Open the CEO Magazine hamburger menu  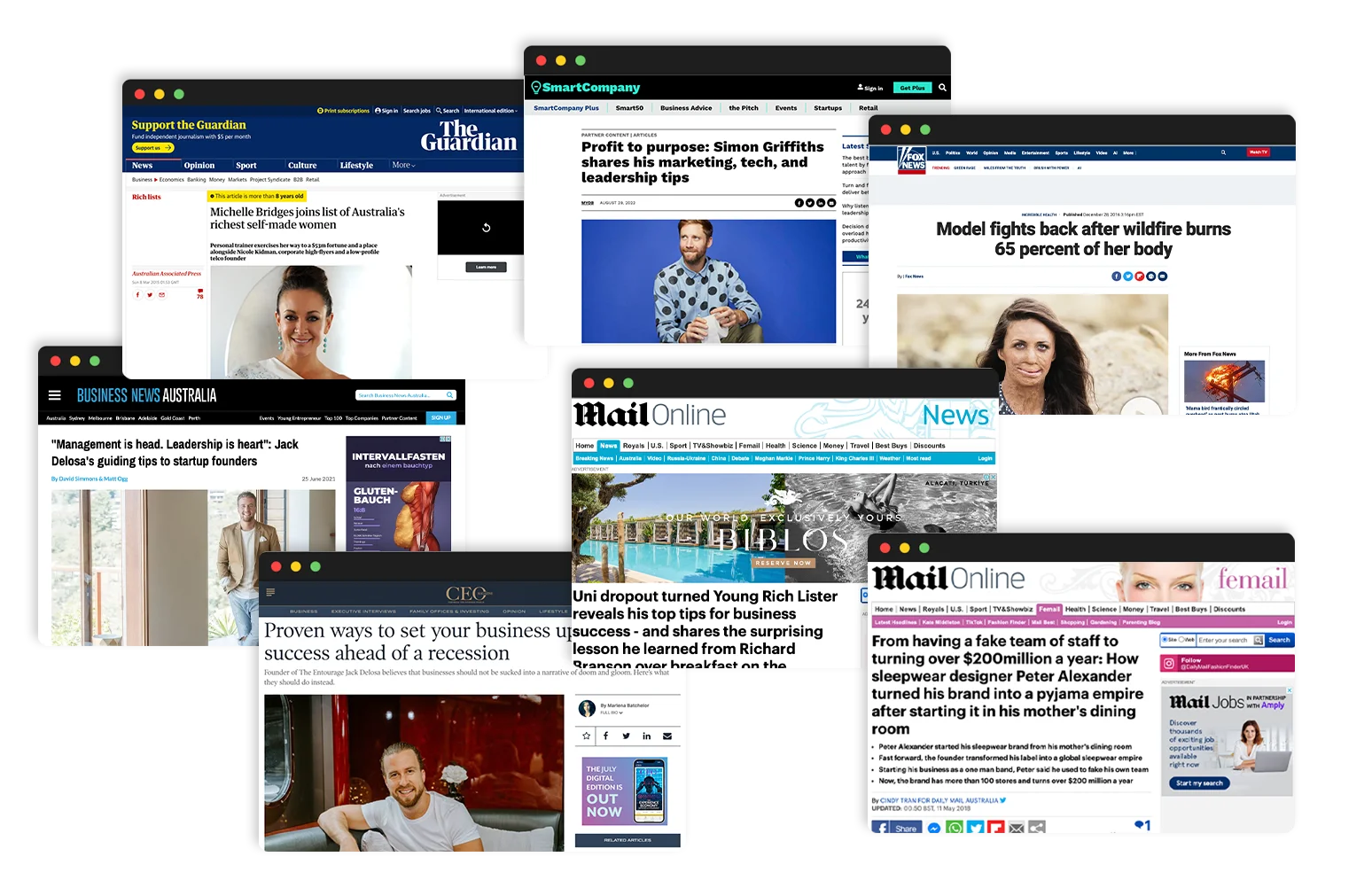270,592
